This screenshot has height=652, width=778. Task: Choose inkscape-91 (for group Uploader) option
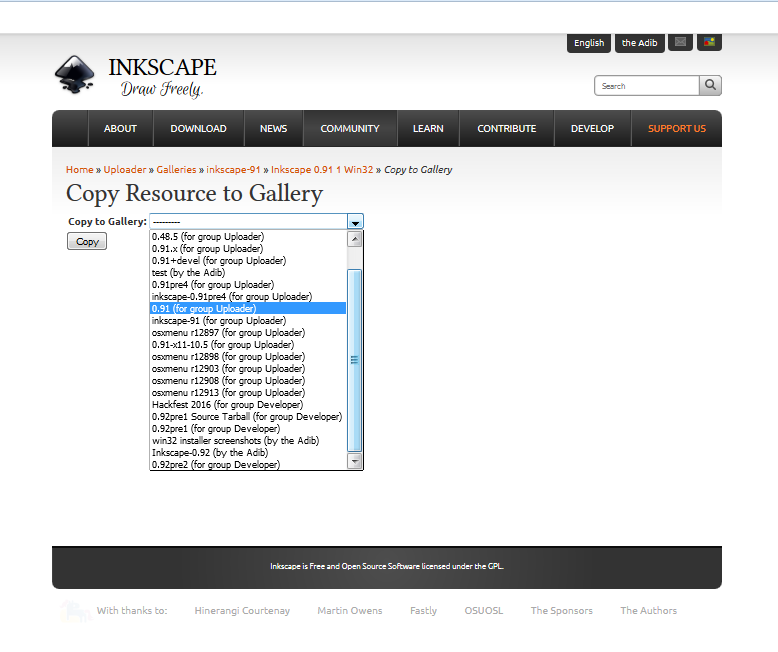[x=248, y=321]
